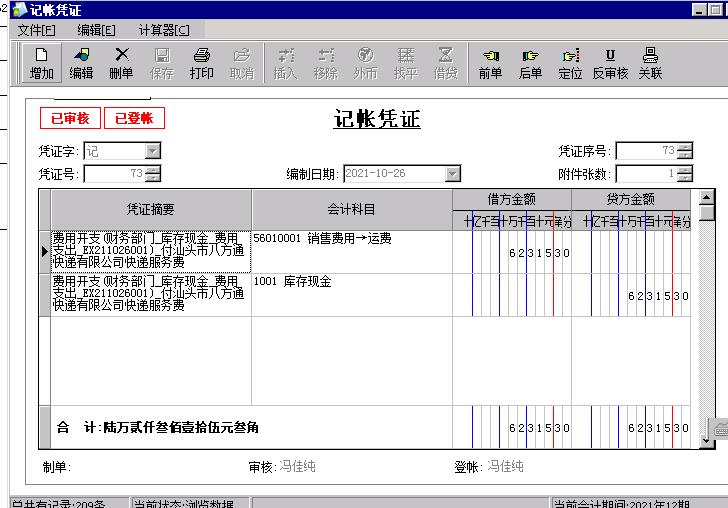
Task: Go to previous voucher with 前单
Action: 490,63
